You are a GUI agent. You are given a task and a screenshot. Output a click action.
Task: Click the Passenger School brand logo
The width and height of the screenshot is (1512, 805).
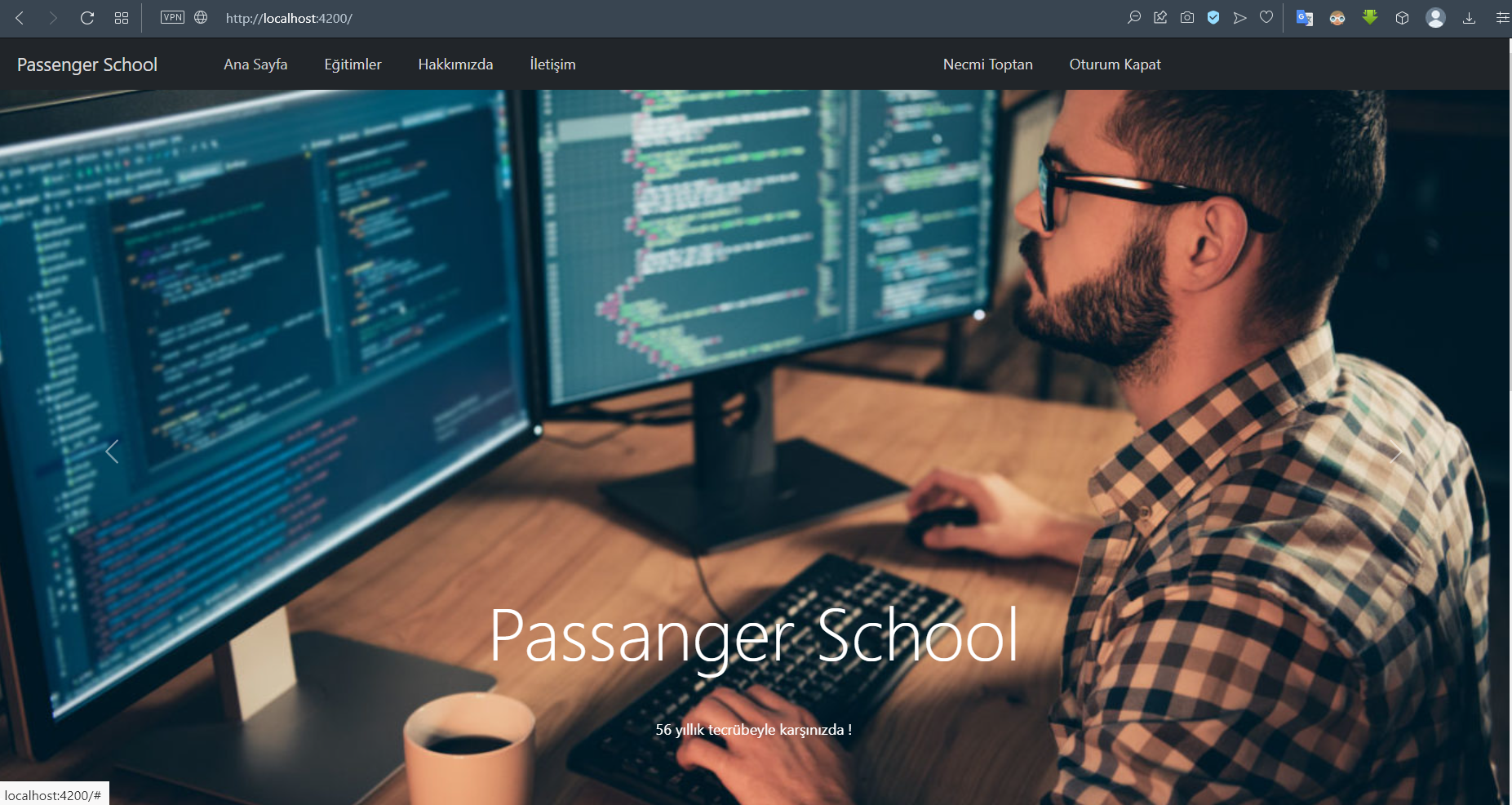[x=87, y=64]
